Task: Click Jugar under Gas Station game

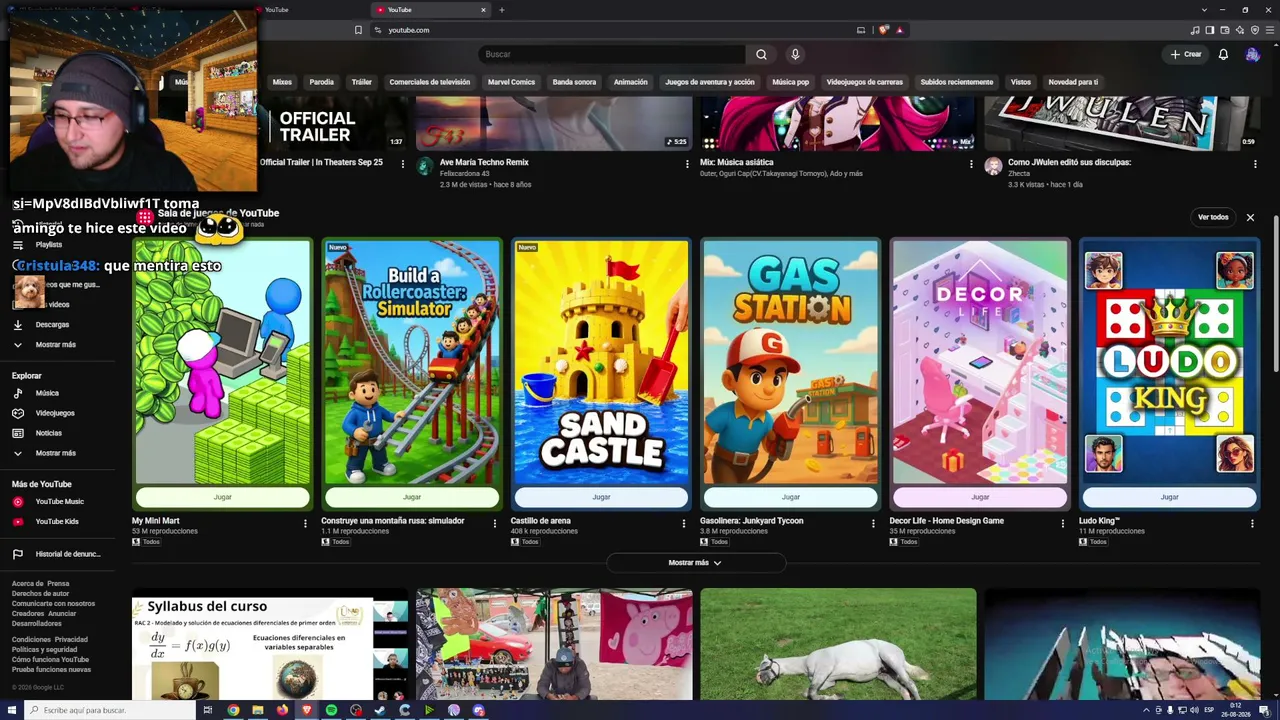Action: 791,497
